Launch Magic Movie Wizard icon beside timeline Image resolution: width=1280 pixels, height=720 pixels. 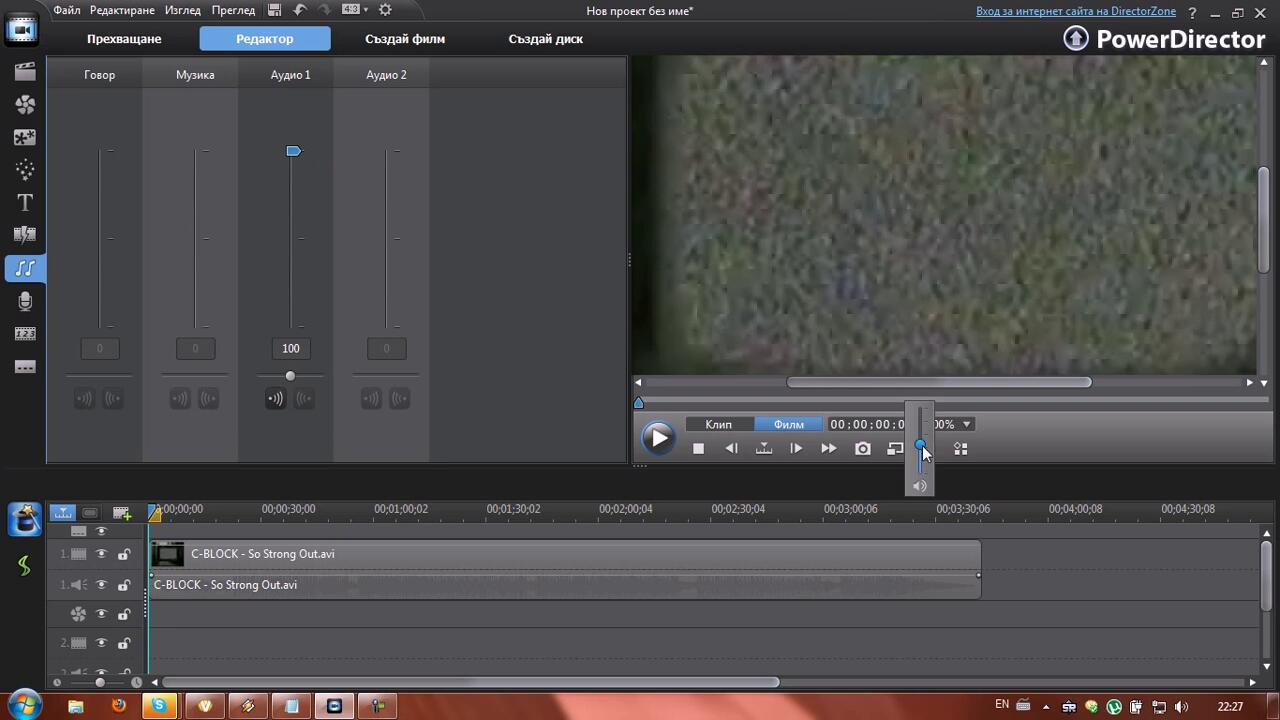tap(25, 520)
